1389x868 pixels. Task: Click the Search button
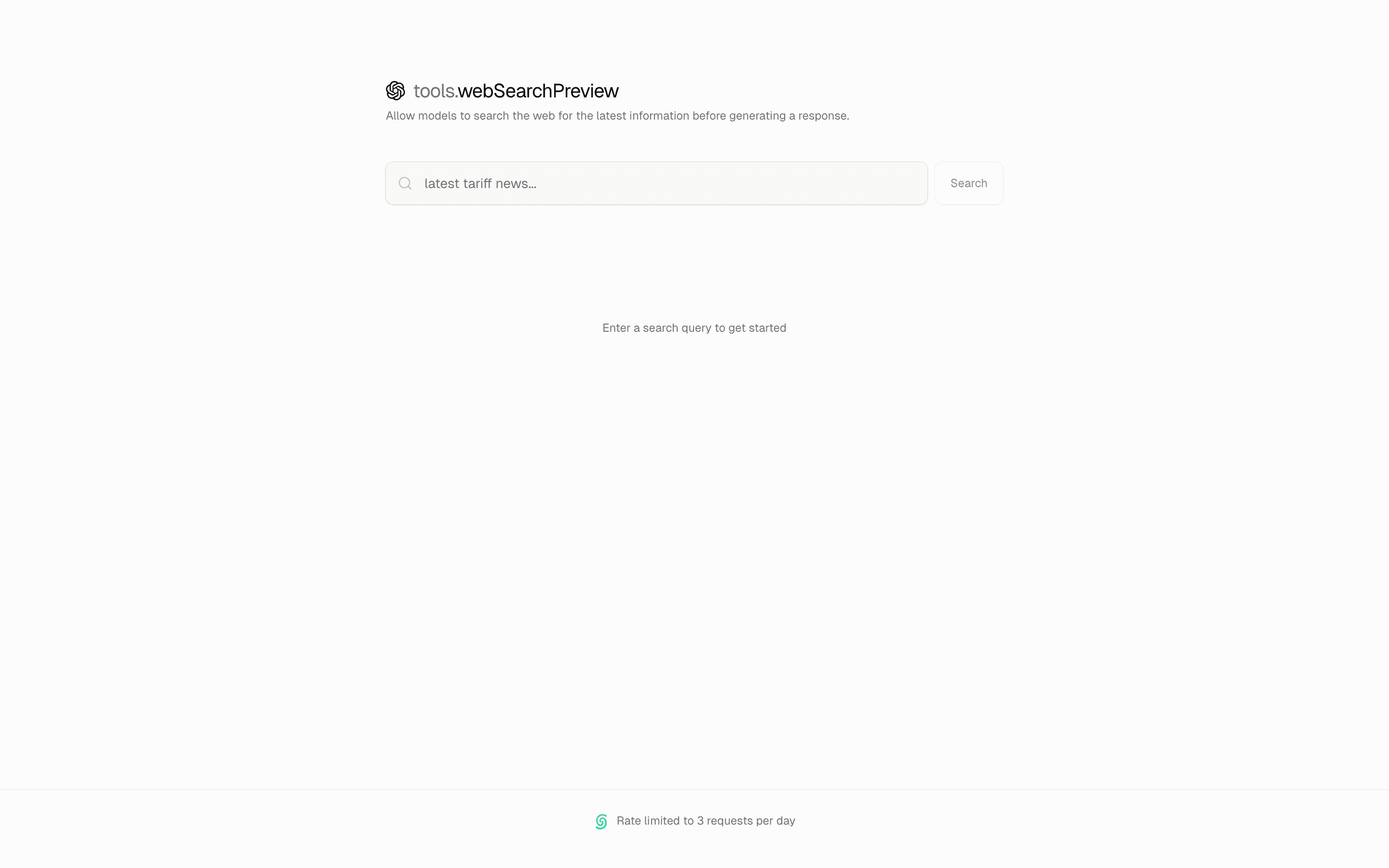[969, 183]
